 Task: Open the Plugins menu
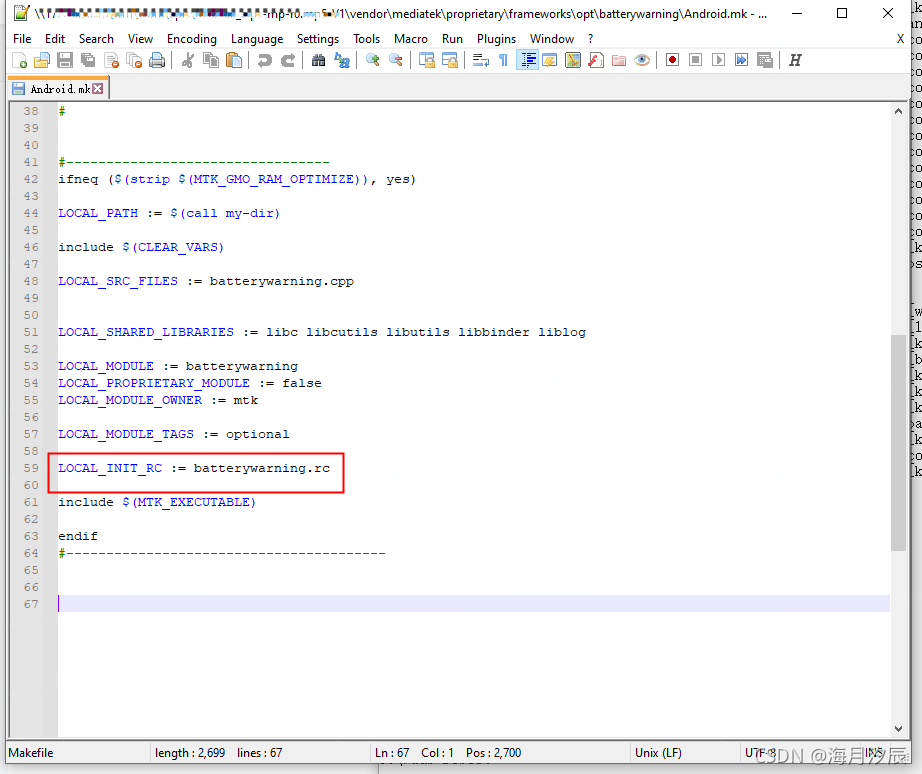[x=496, y=39]
